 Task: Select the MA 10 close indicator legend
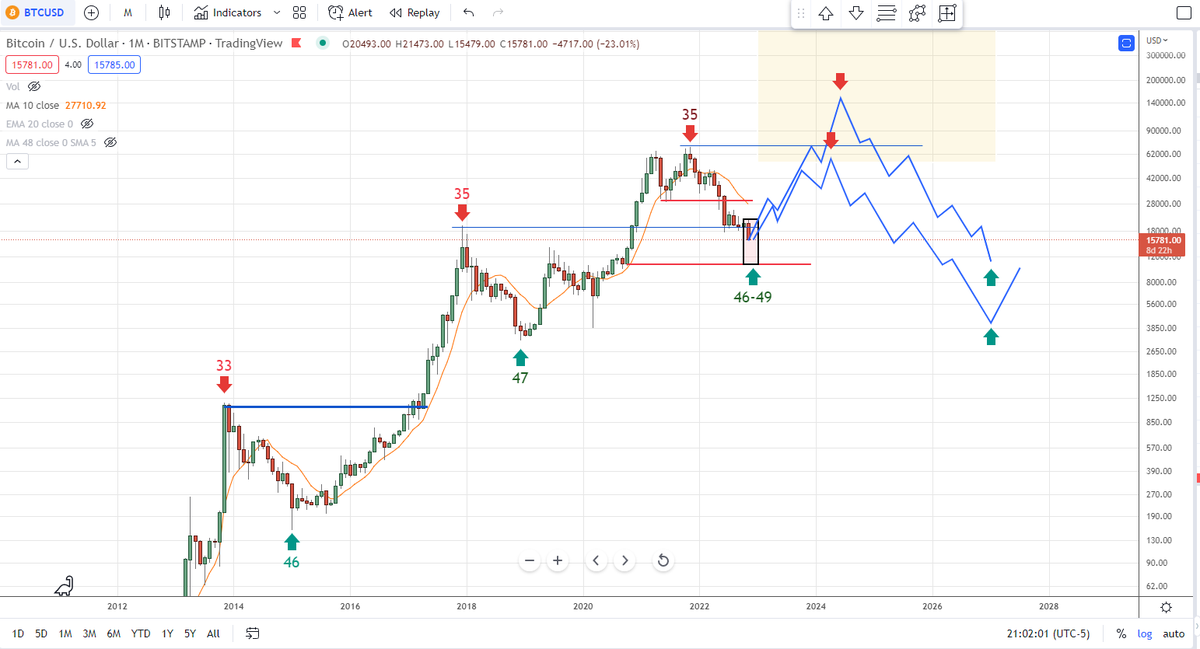(56, 105)
